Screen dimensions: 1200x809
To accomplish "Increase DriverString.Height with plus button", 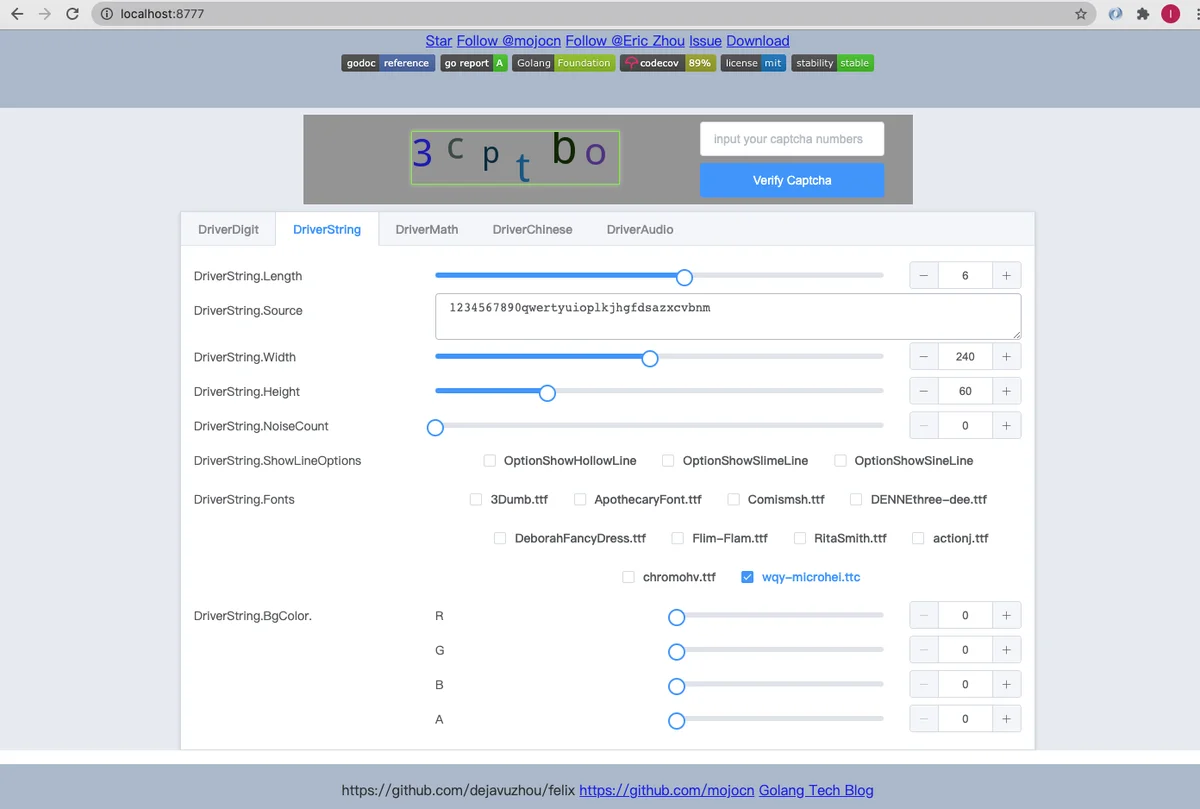I will point(1006,392).
